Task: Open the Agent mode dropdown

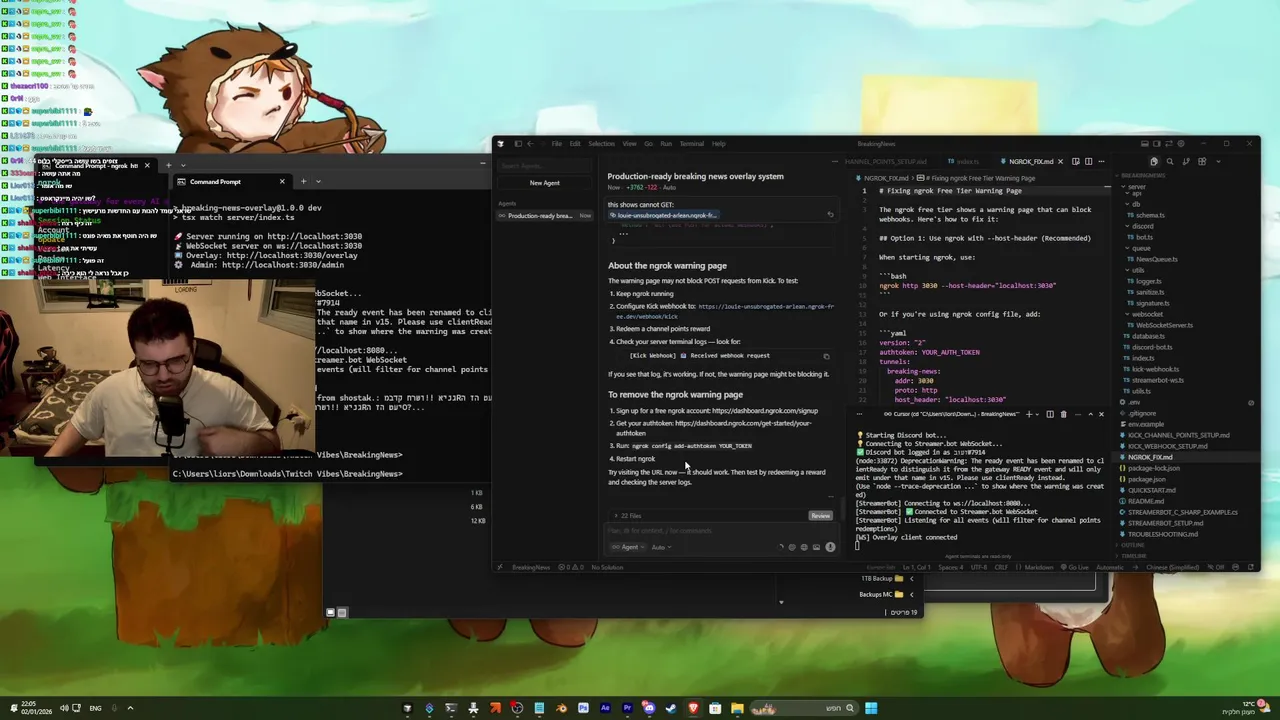Action: (627, 547)
